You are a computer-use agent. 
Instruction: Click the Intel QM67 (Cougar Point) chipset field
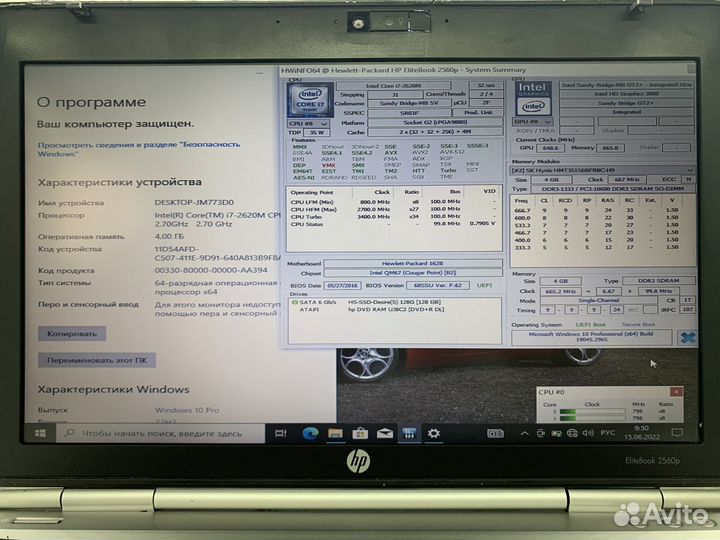click(x=413, y=273)
